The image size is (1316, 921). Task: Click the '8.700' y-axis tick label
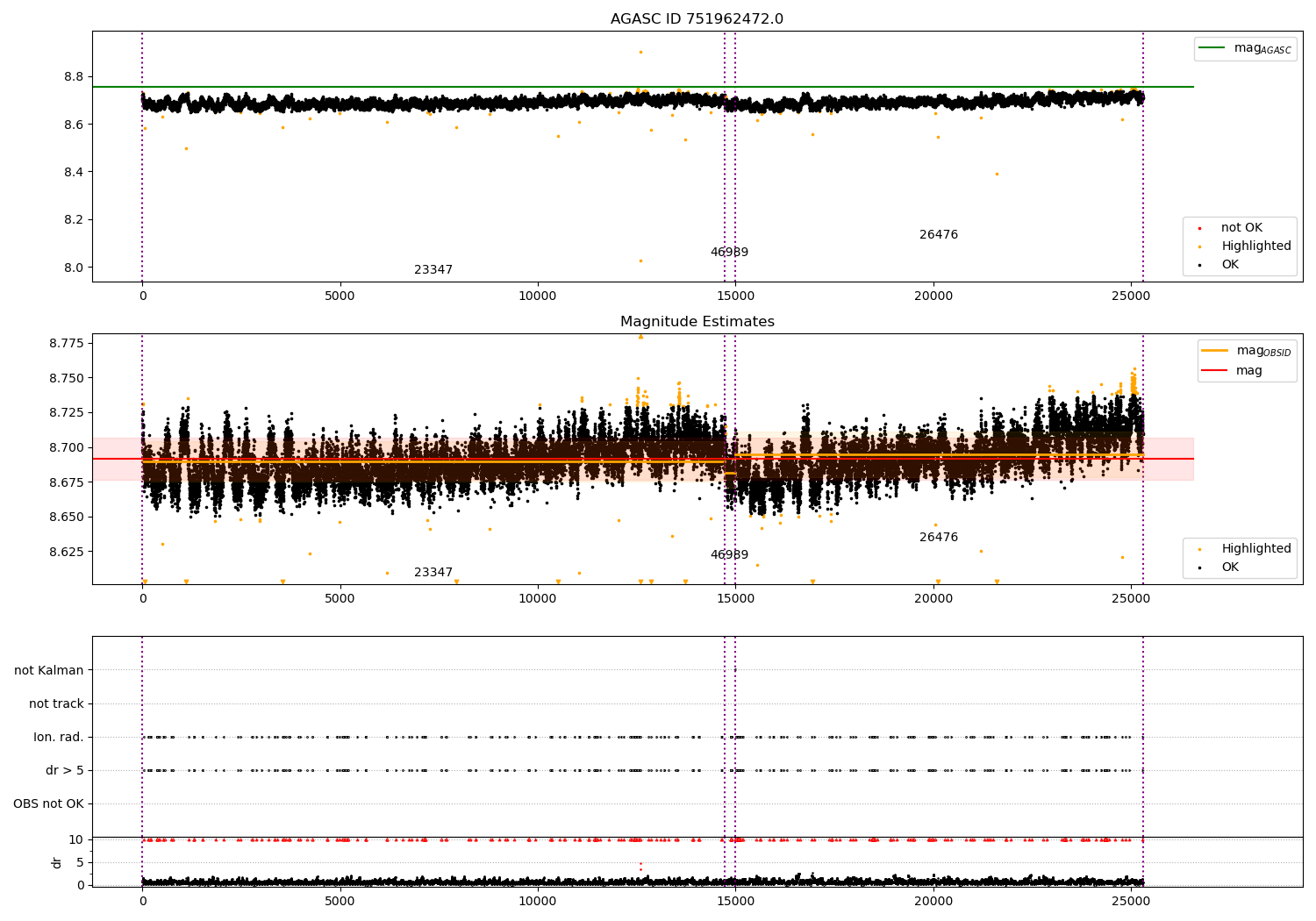pyautogui.click(x=67, y=448)
